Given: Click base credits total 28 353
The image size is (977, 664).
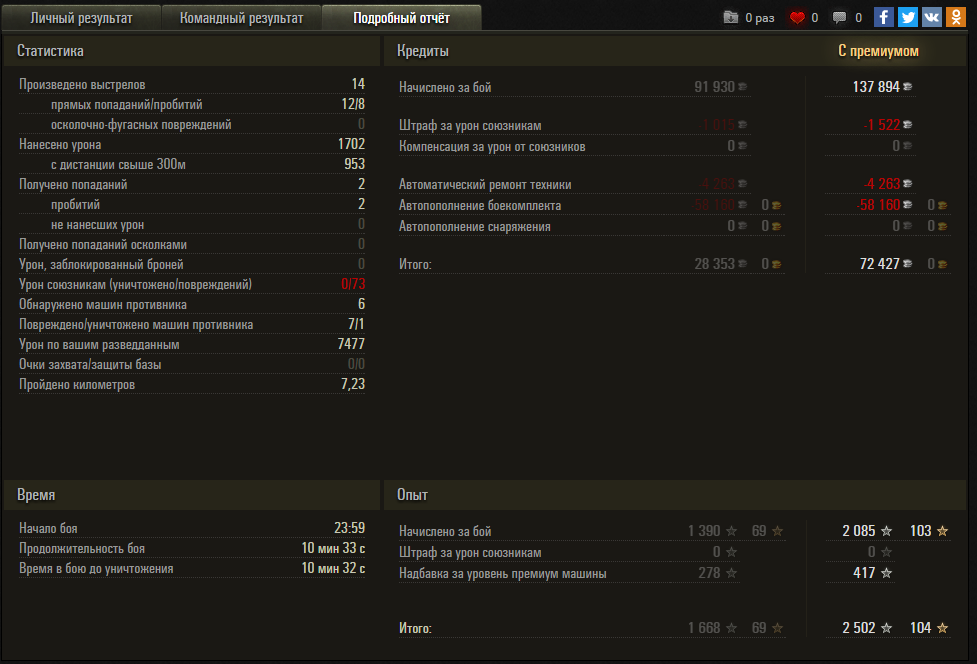Looking at the screenshot, I should pyautogui.click(x=715, y=263).
